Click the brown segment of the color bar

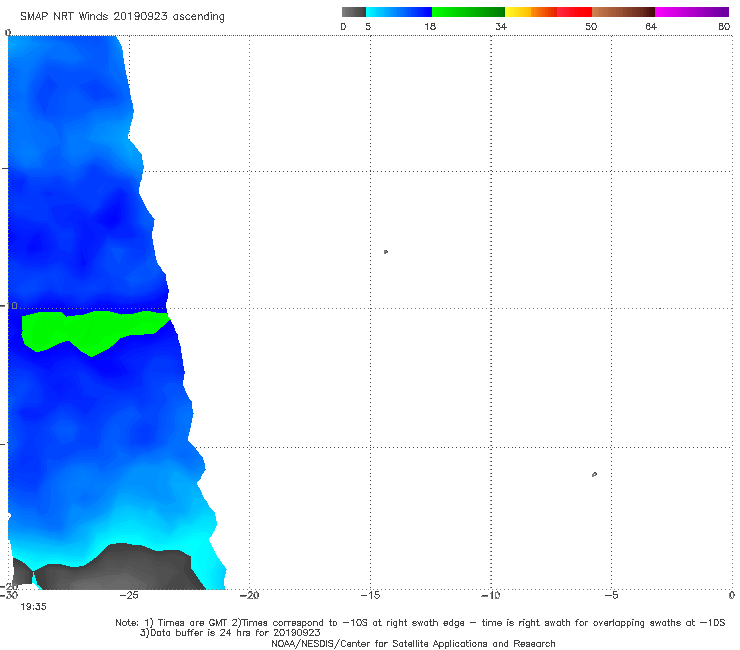tap(623, 12)
